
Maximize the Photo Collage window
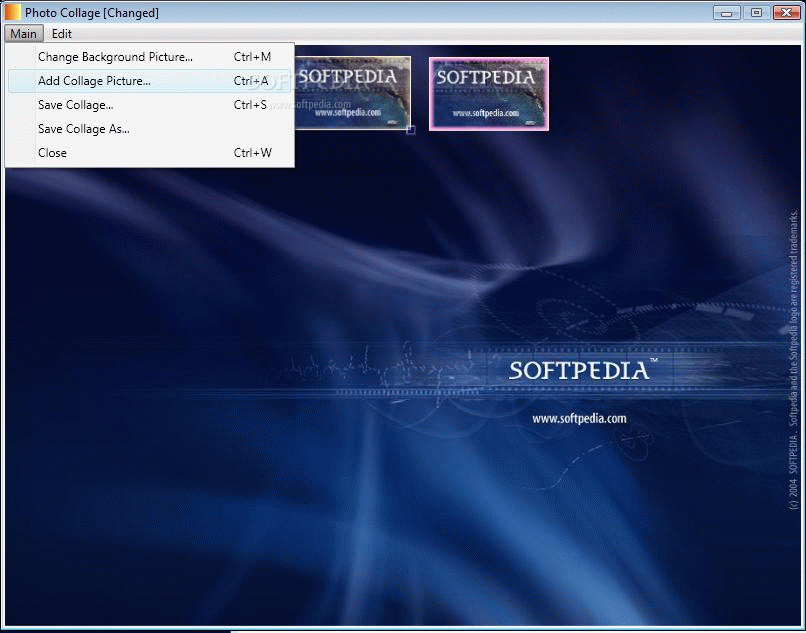[x=756, y=12]
